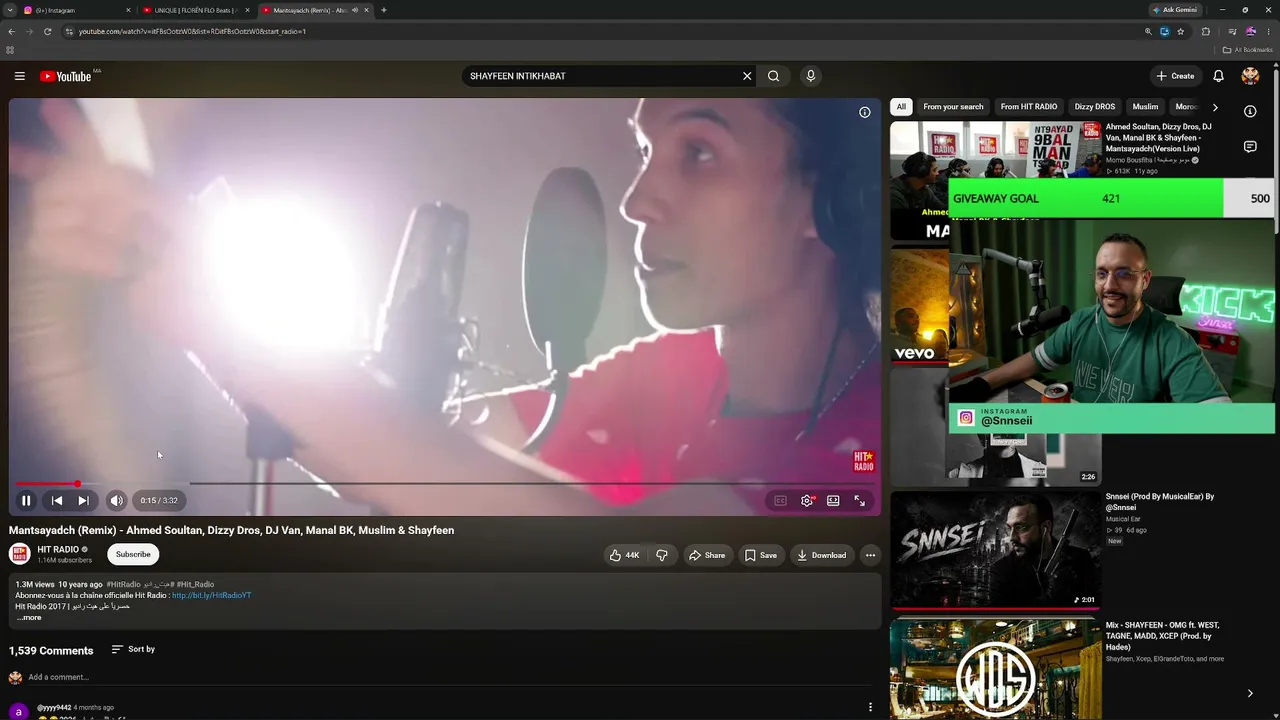Image resolution: width=1280 pixels, height=720 pixels.
Task: Show the video info card icon
Action: tap(865, 112)
